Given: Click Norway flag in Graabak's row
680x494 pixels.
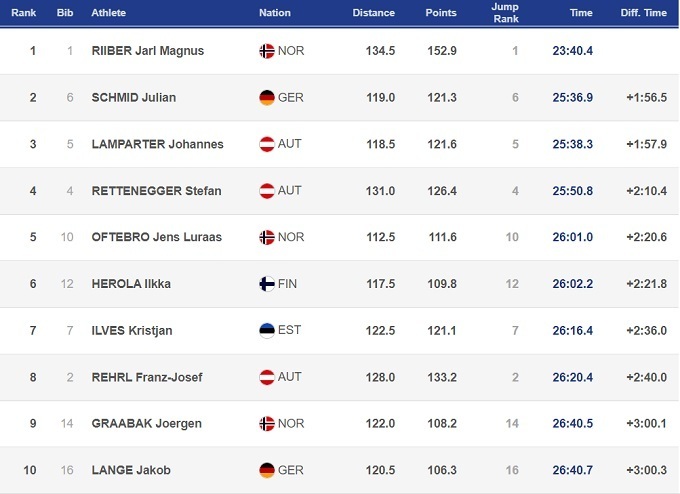Looking at the screenshot, I should pos(267,424).
